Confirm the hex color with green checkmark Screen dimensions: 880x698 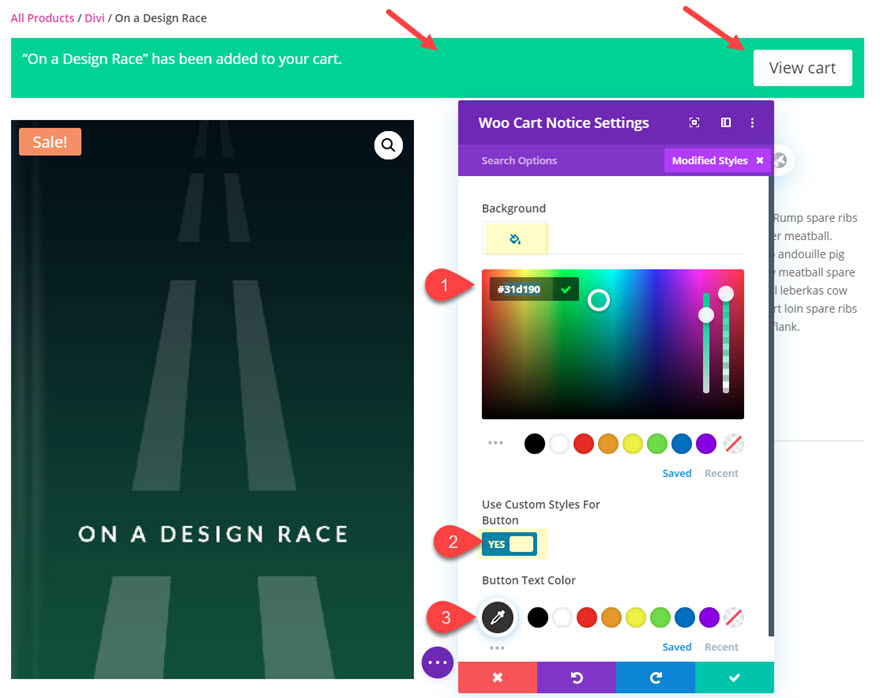(566, 290)
